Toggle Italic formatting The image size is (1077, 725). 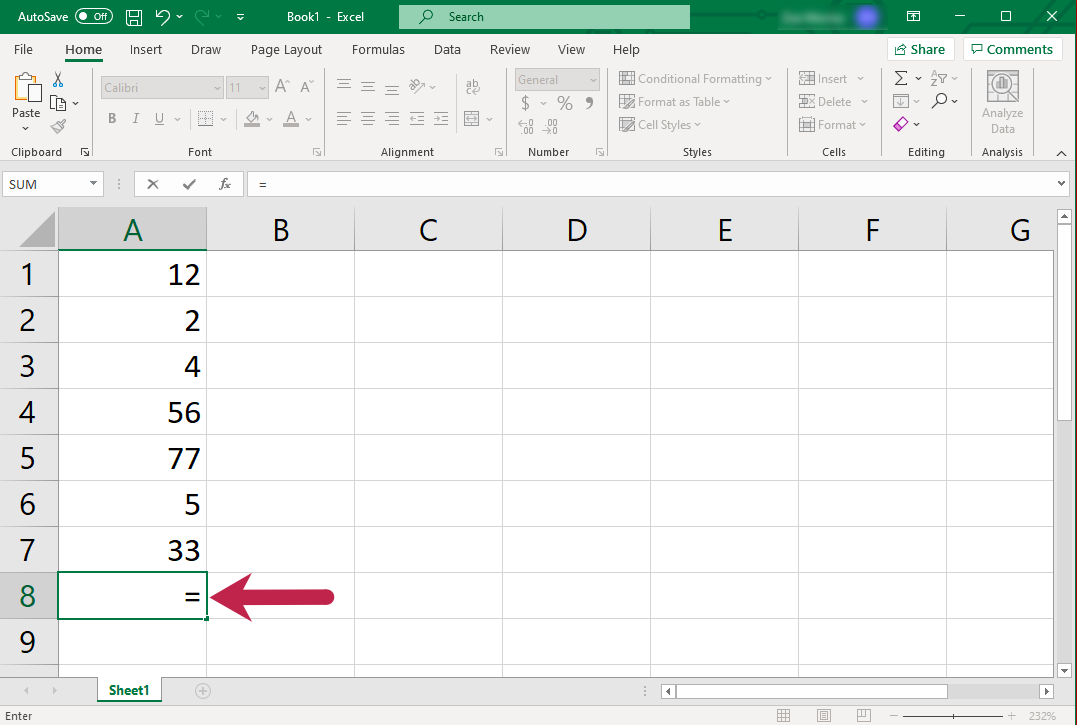tap(136, 119)
